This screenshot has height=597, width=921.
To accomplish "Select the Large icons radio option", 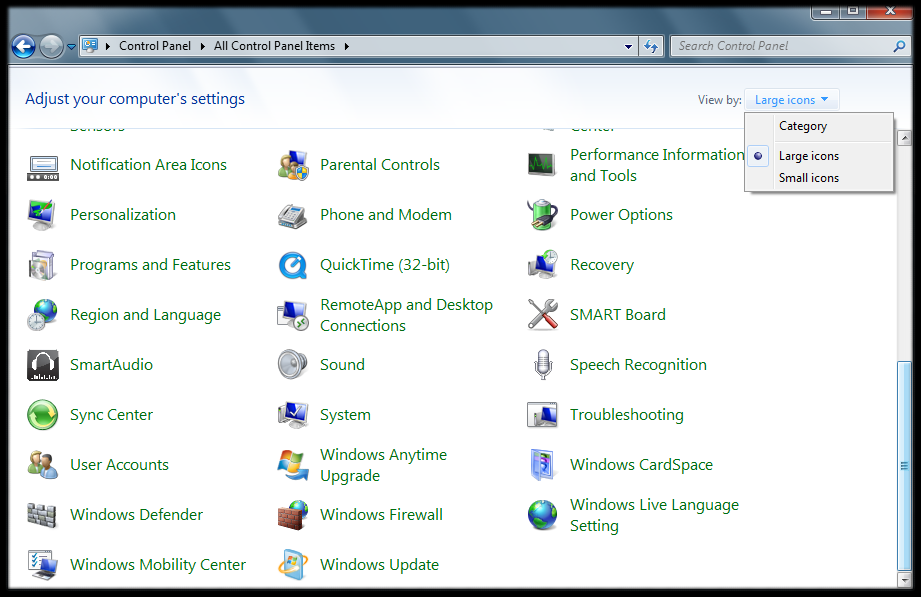I will point(808,156).
